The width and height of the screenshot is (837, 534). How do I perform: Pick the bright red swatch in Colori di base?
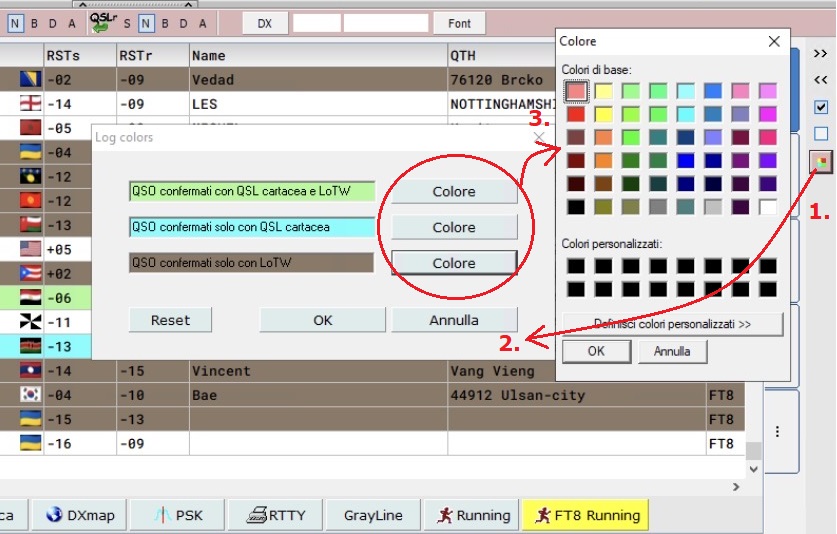point(576,114)
